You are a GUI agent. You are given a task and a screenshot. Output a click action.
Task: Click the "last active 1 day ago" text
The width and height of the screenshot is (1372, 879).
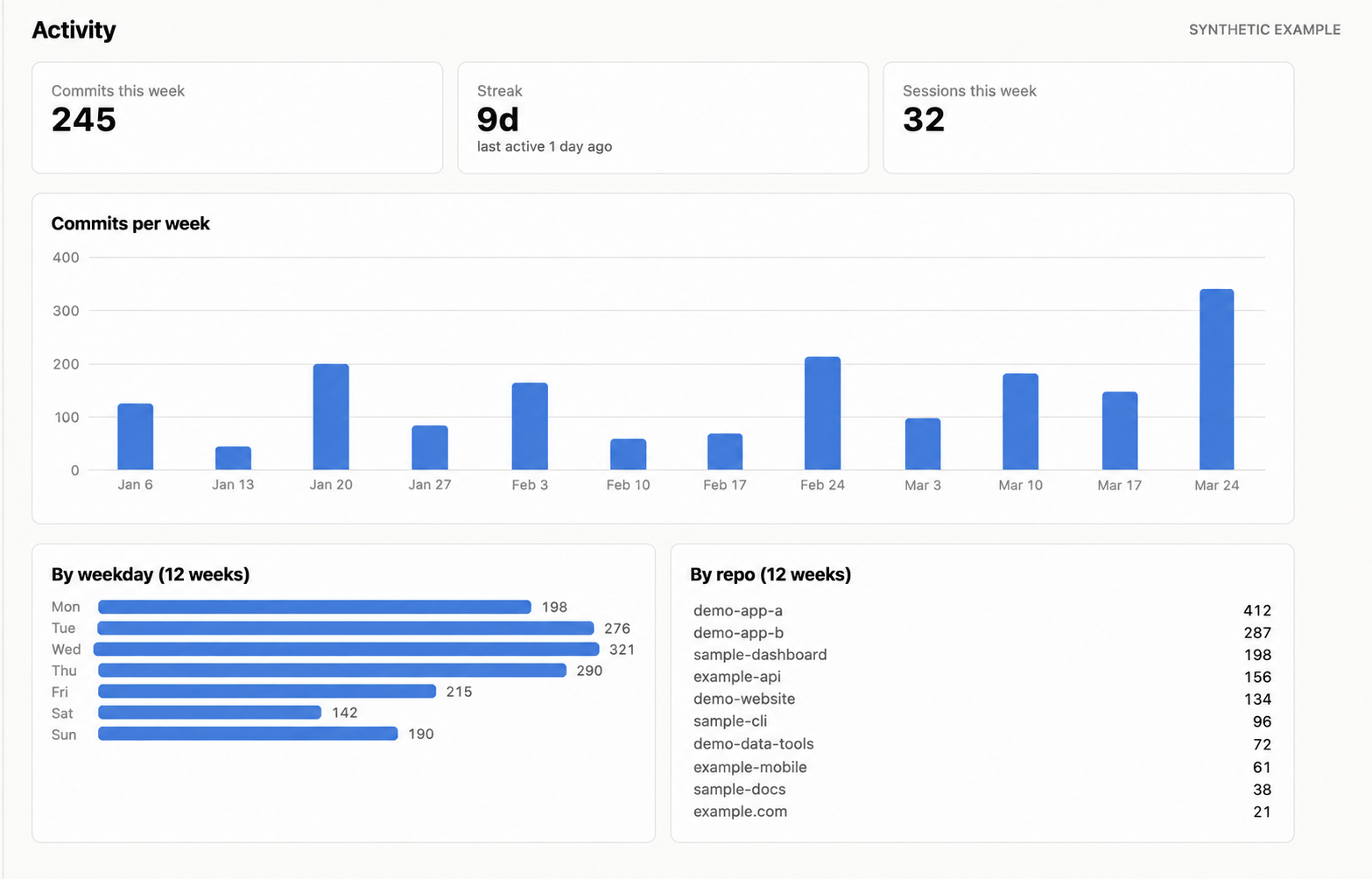tap(545, 146)
